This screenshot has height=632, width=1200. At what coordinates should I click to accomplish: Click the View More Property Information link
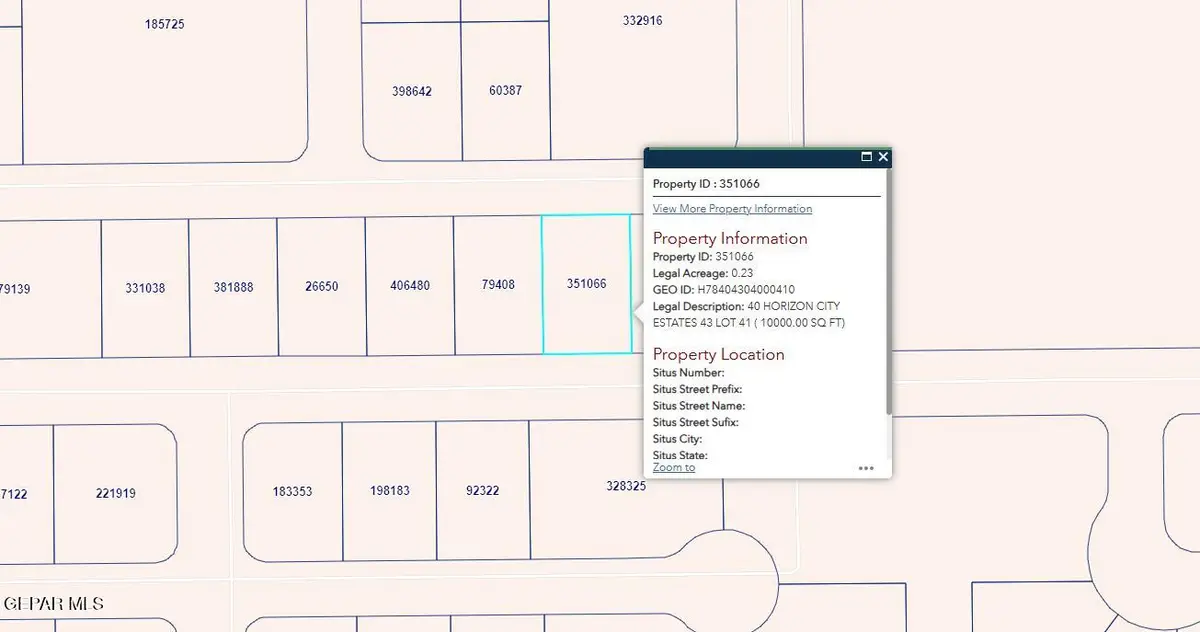(x=732, y=209)
